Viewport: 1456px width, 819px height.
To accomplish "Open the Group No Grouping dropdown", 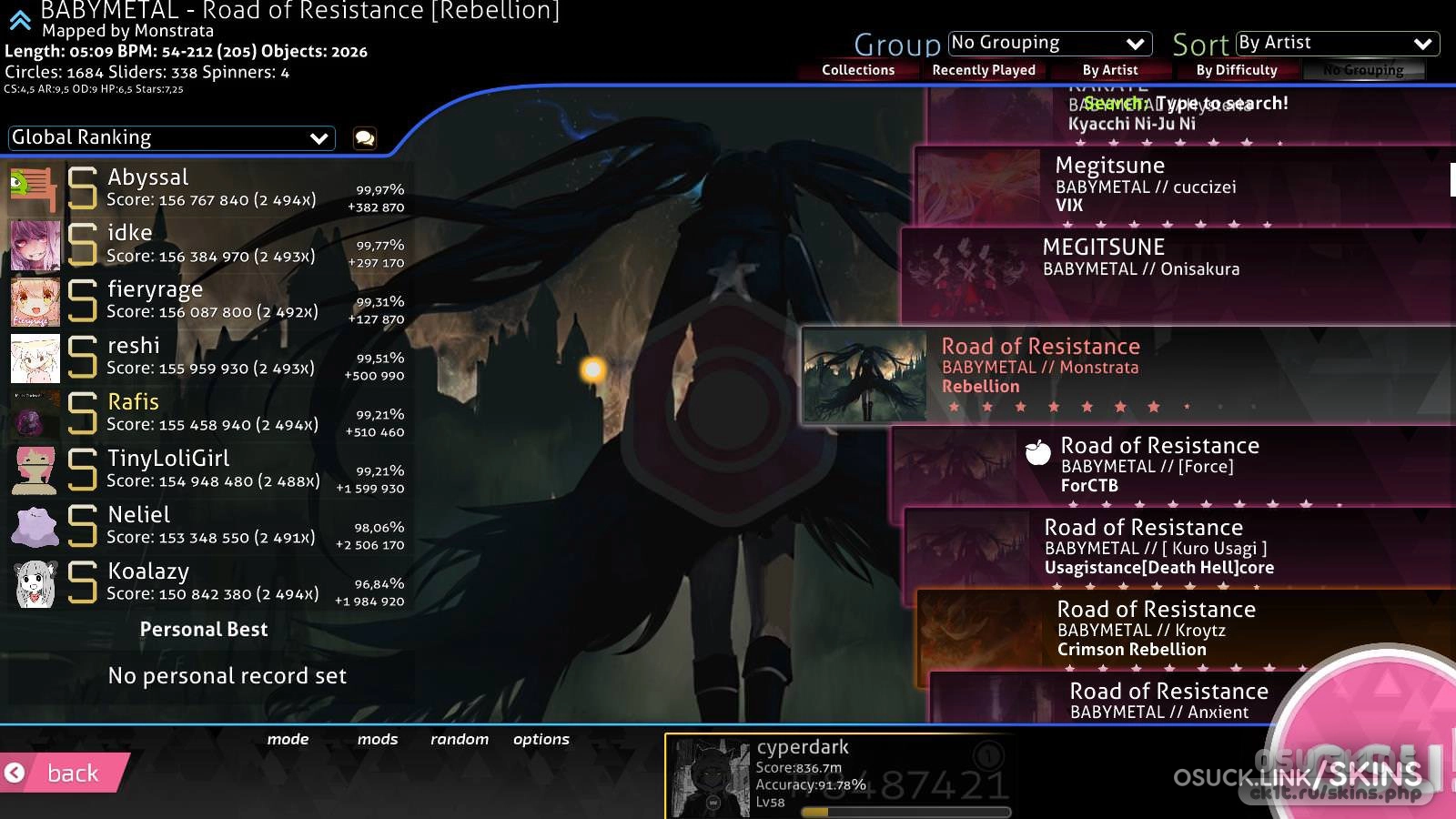I will 1049,44.
